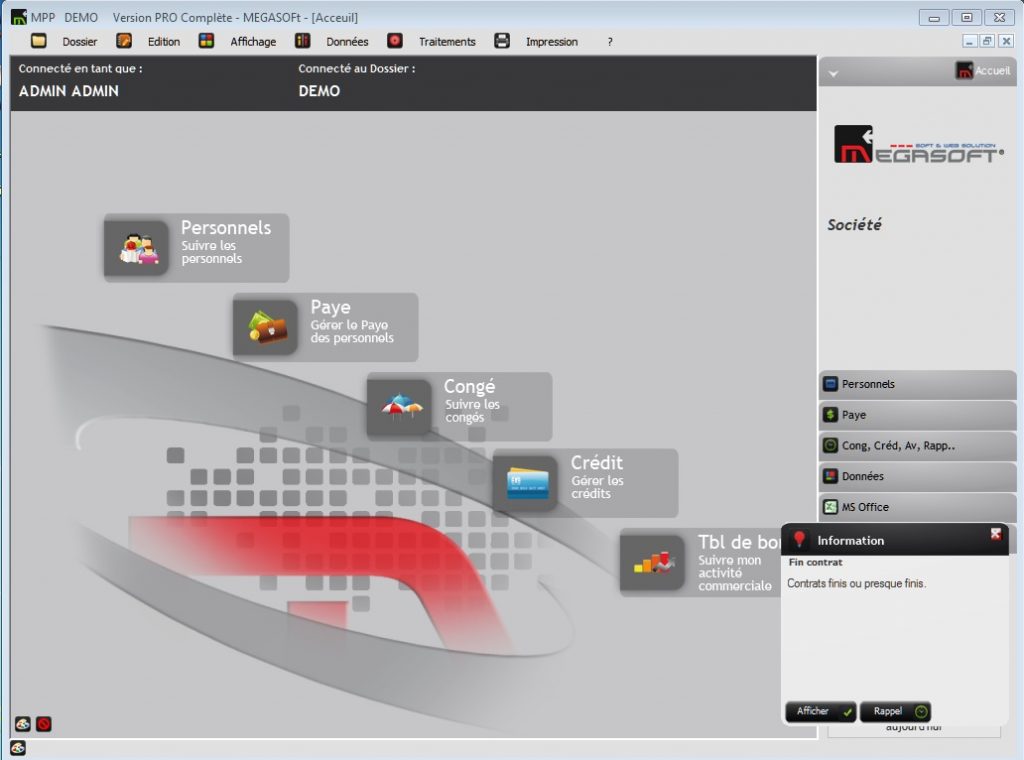Expand the Cong, Créd, Av, Rapp.. section
Image resolution: width=1024 pixels, height=760 pixels.
917,445
